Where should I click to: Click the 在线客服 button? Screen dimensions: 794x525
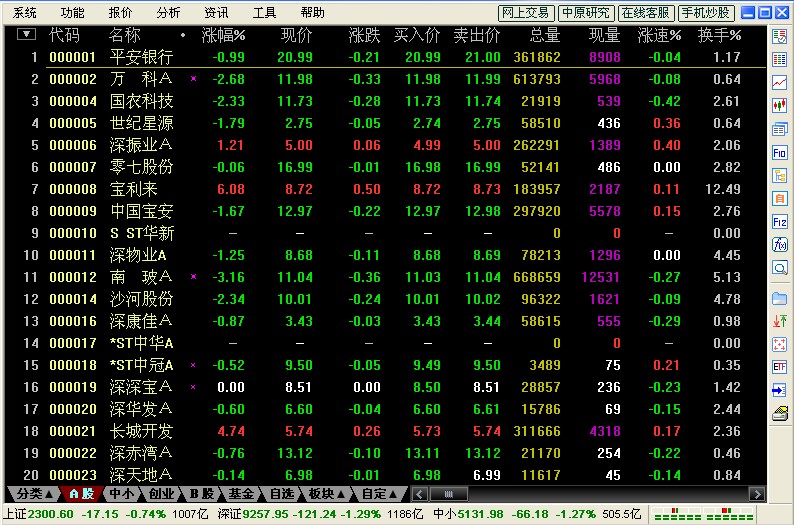pos(645,13)
